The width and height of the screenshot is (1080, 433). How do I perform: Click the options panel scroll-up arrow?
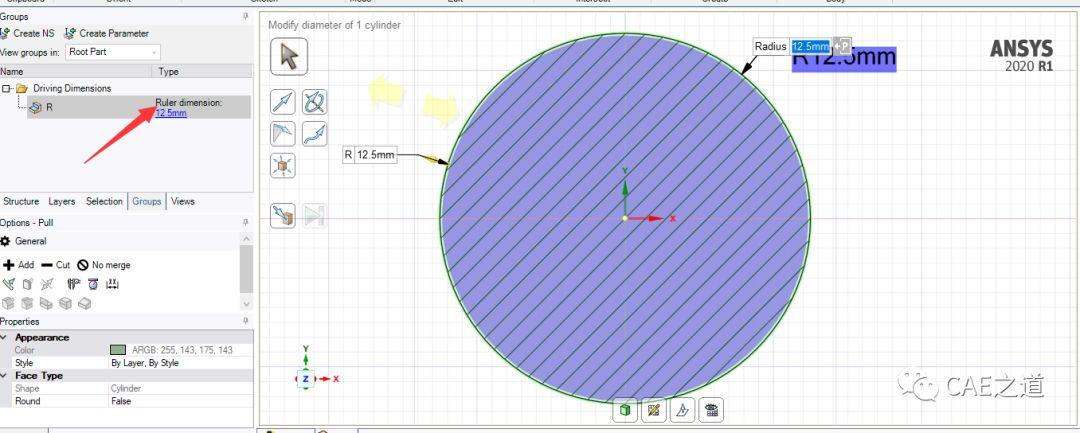pyautogui.click(x=247, y=239)
